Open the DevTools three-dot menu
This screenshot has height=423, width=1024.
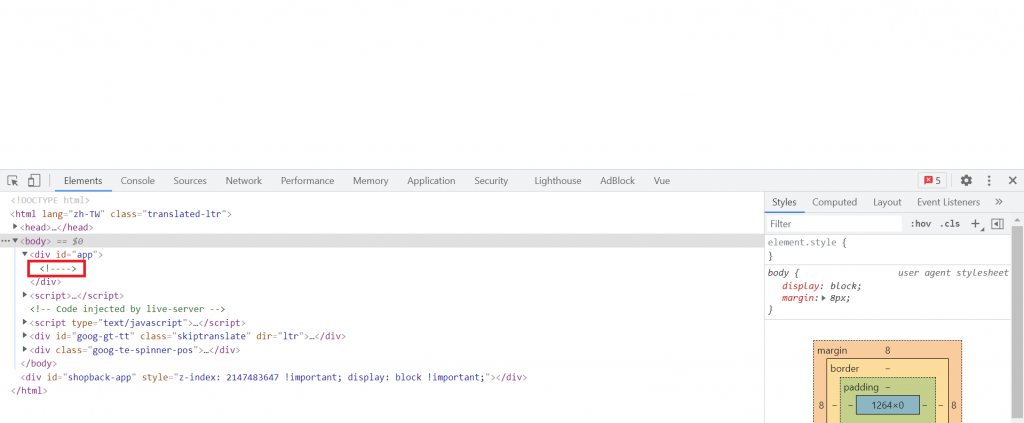tap(989, 181)
